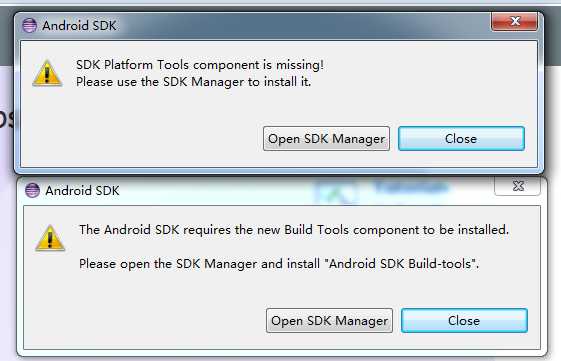
Task: Click the 'SDK Platform Tools component is missing!' text
Action: coord(200,65)
